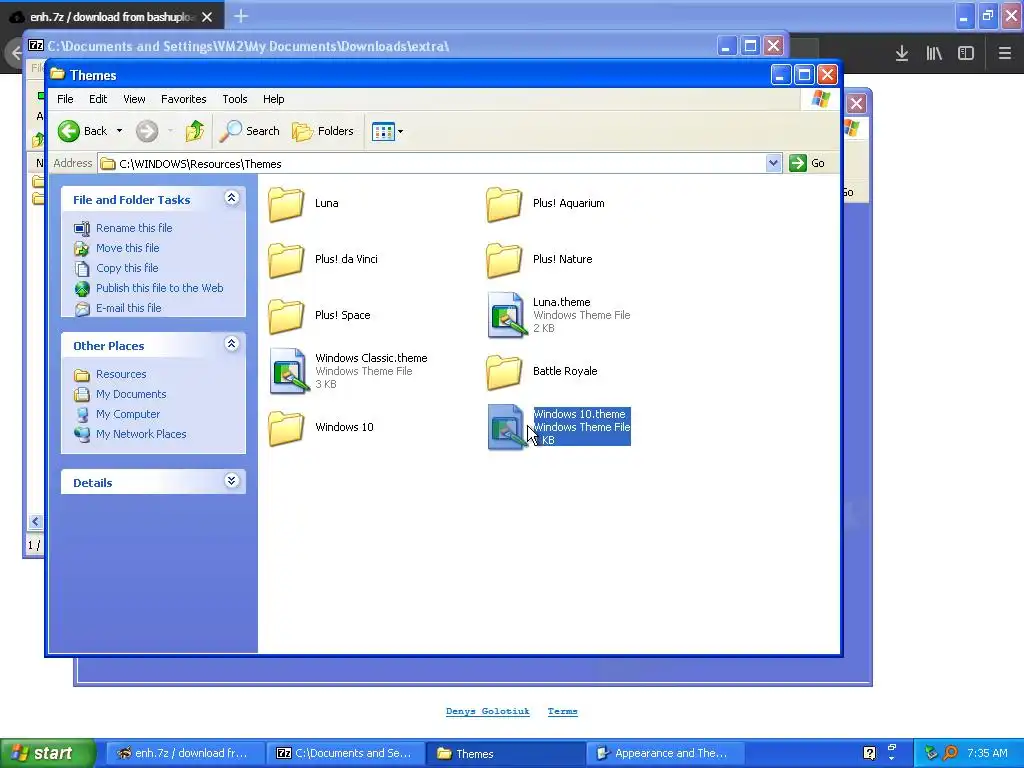Open the Back history dropdown arrow
This screenshot has width=1024, height=768.
pyautogui.click(x=120, y=131)
